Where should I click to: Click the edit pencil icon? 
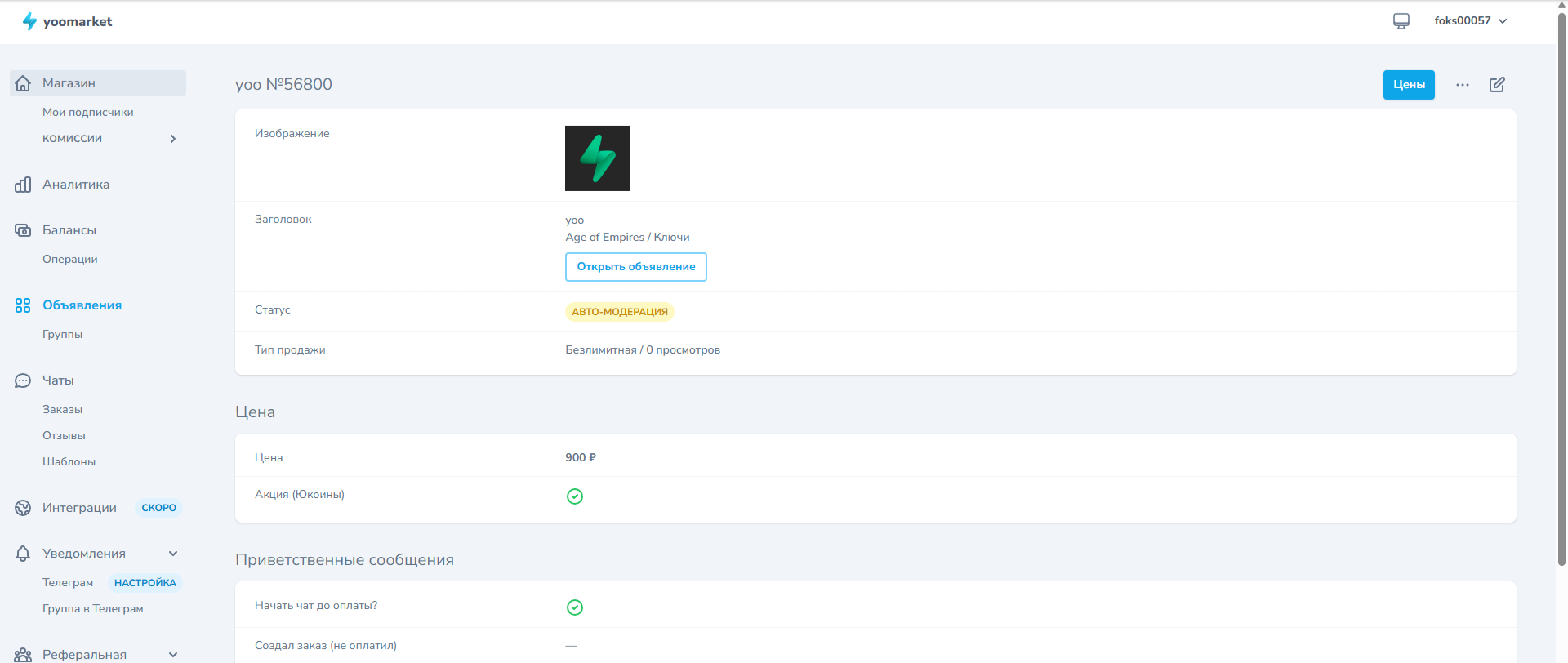[1497, 85]
